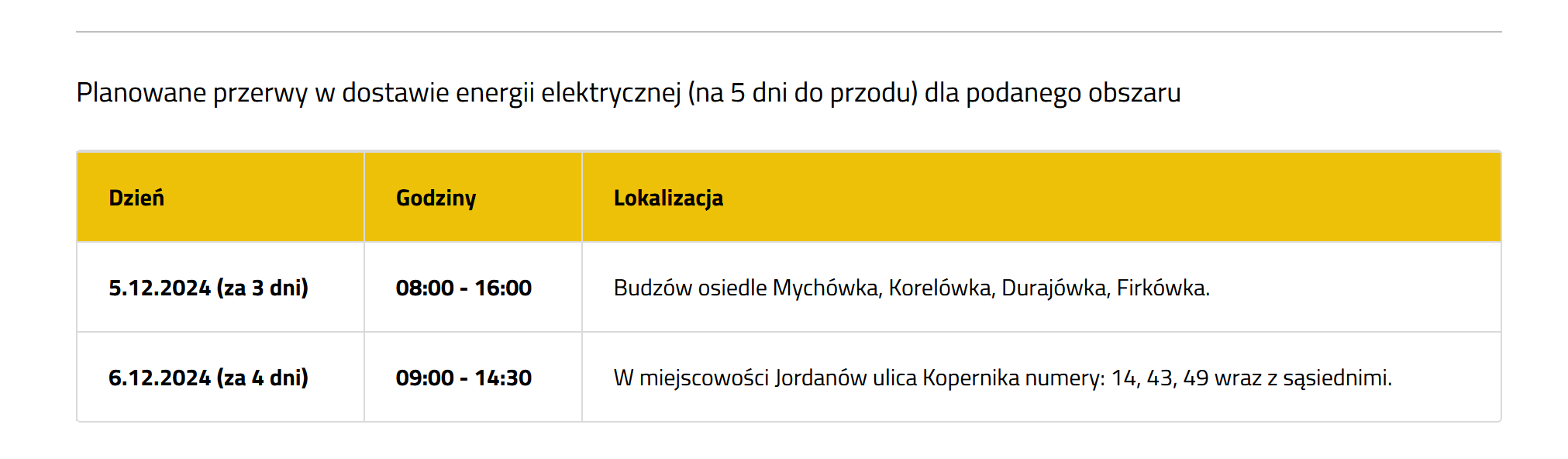Click the Godziny column header
This screenshot has width=1568, height=459.
(436, 198)
